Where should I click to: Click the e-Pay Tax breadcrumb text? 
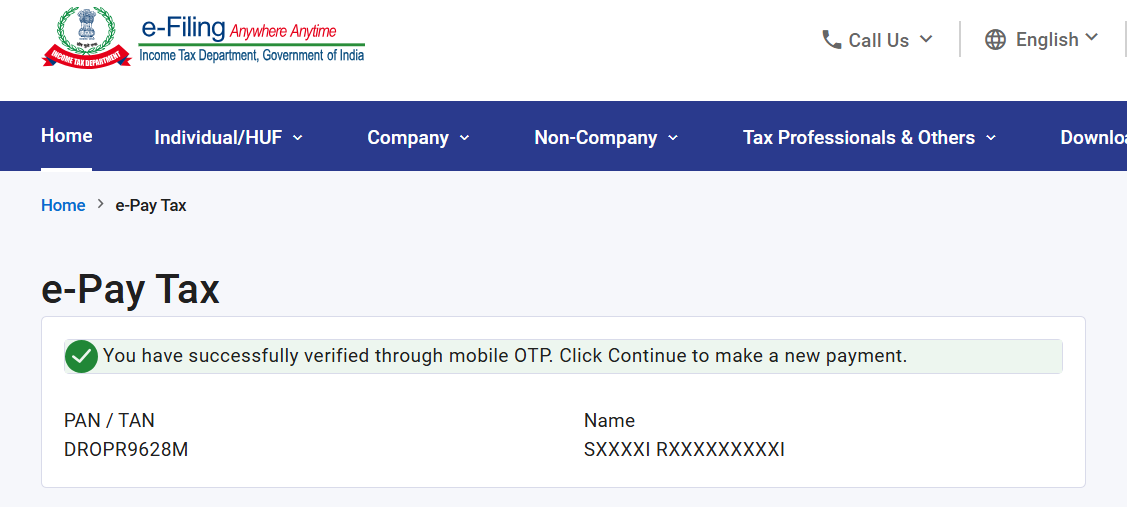pos(151,205)
